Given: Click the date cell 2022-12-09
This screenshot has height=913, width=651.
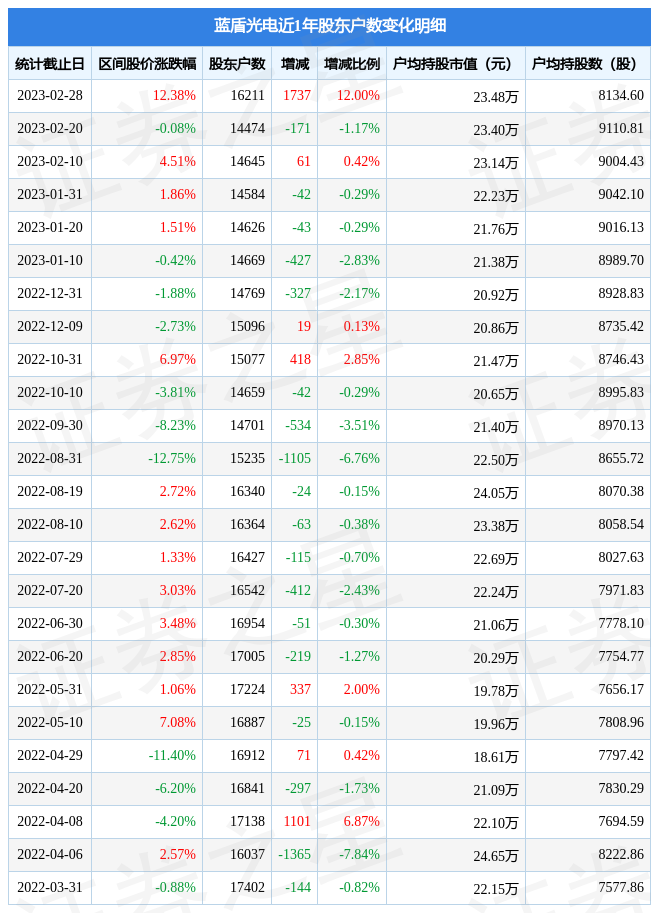Looking at the screenshot, I should pos(50,327).
